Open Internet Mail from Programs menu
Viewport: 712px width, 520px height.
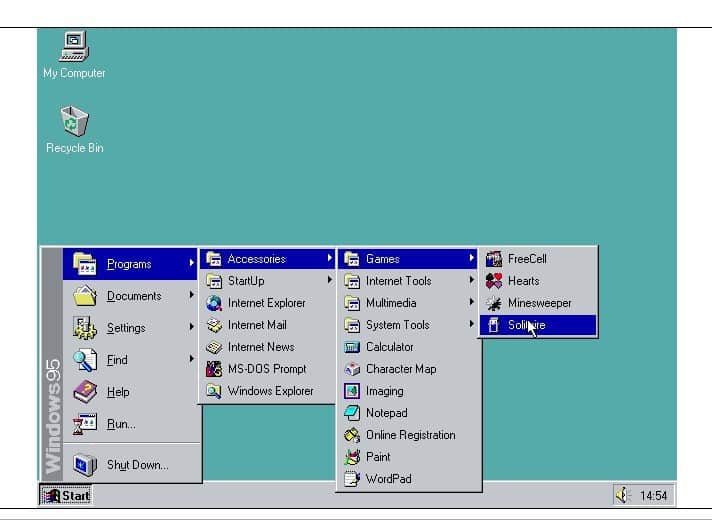click(267, 325)
